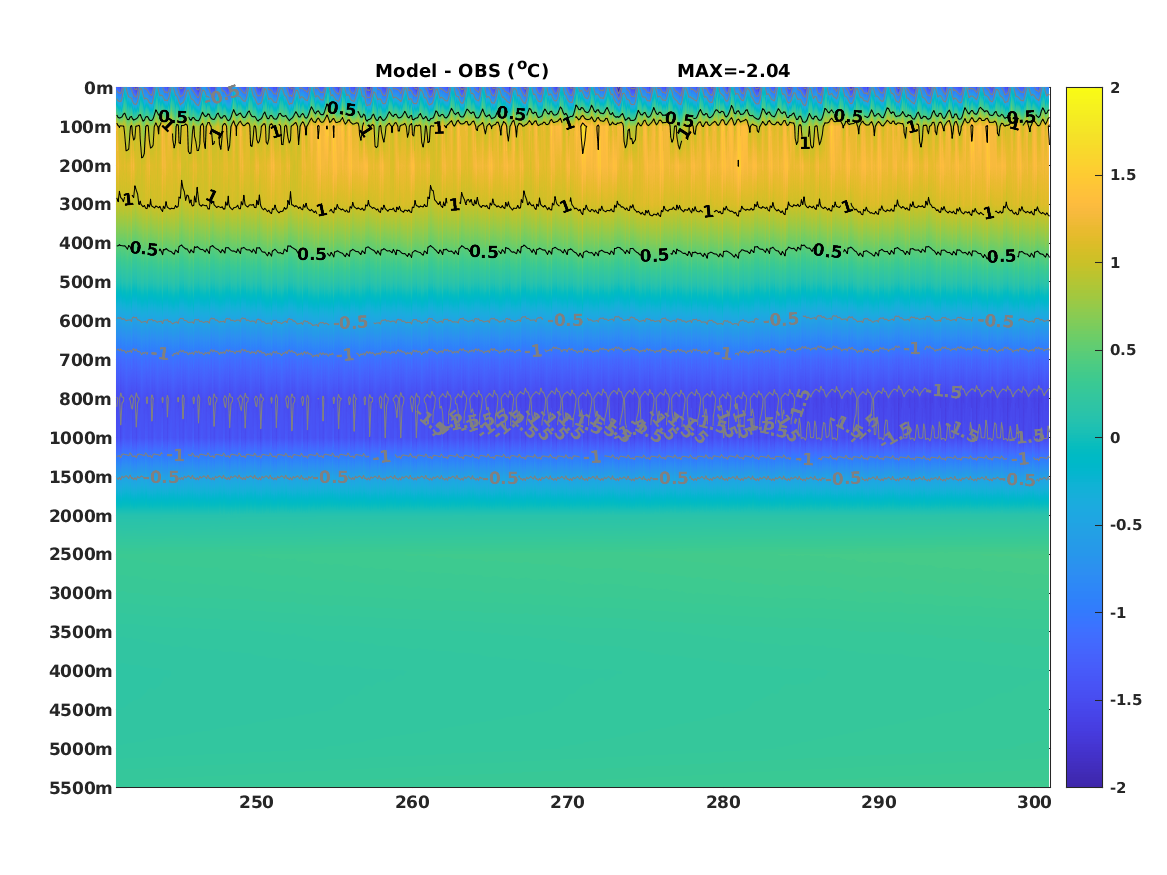Screen dimensions: 1167x875
Task: Select the "3000m" depth axis label
Action: 81,593
